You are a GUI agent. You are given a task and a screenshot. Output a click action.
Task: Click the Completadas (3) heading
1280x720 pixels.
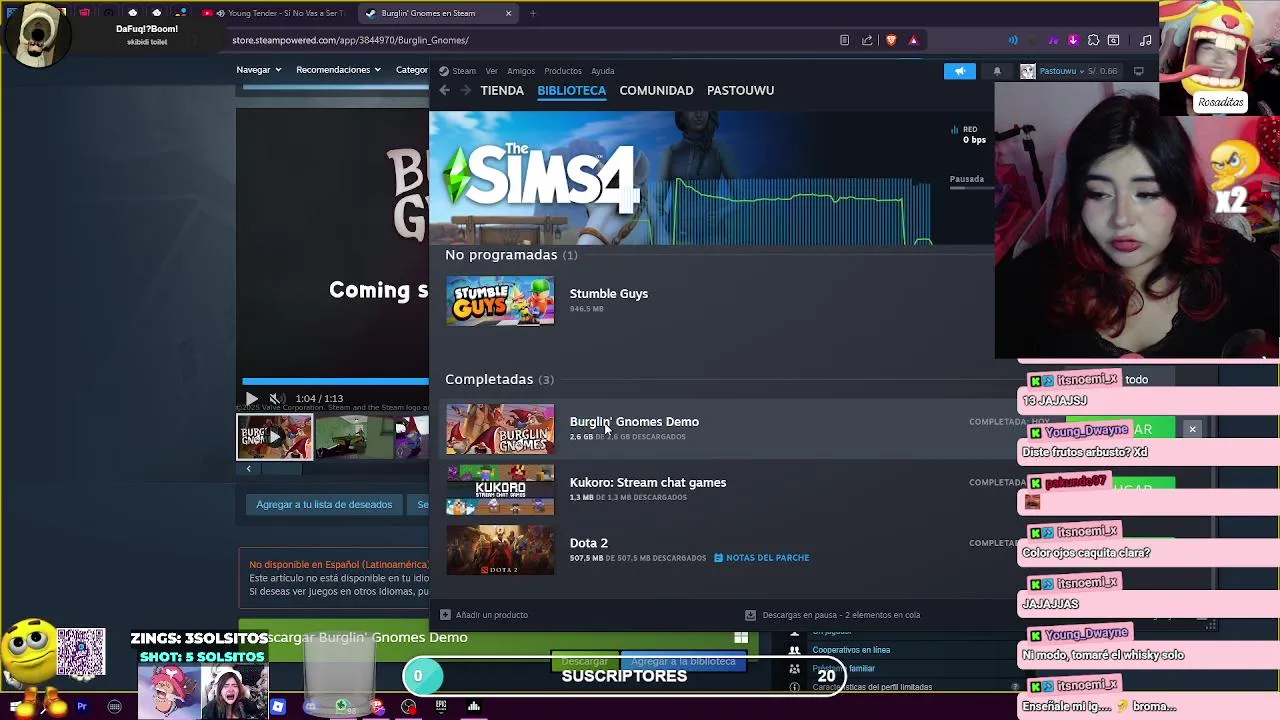(x=499, y=379)
